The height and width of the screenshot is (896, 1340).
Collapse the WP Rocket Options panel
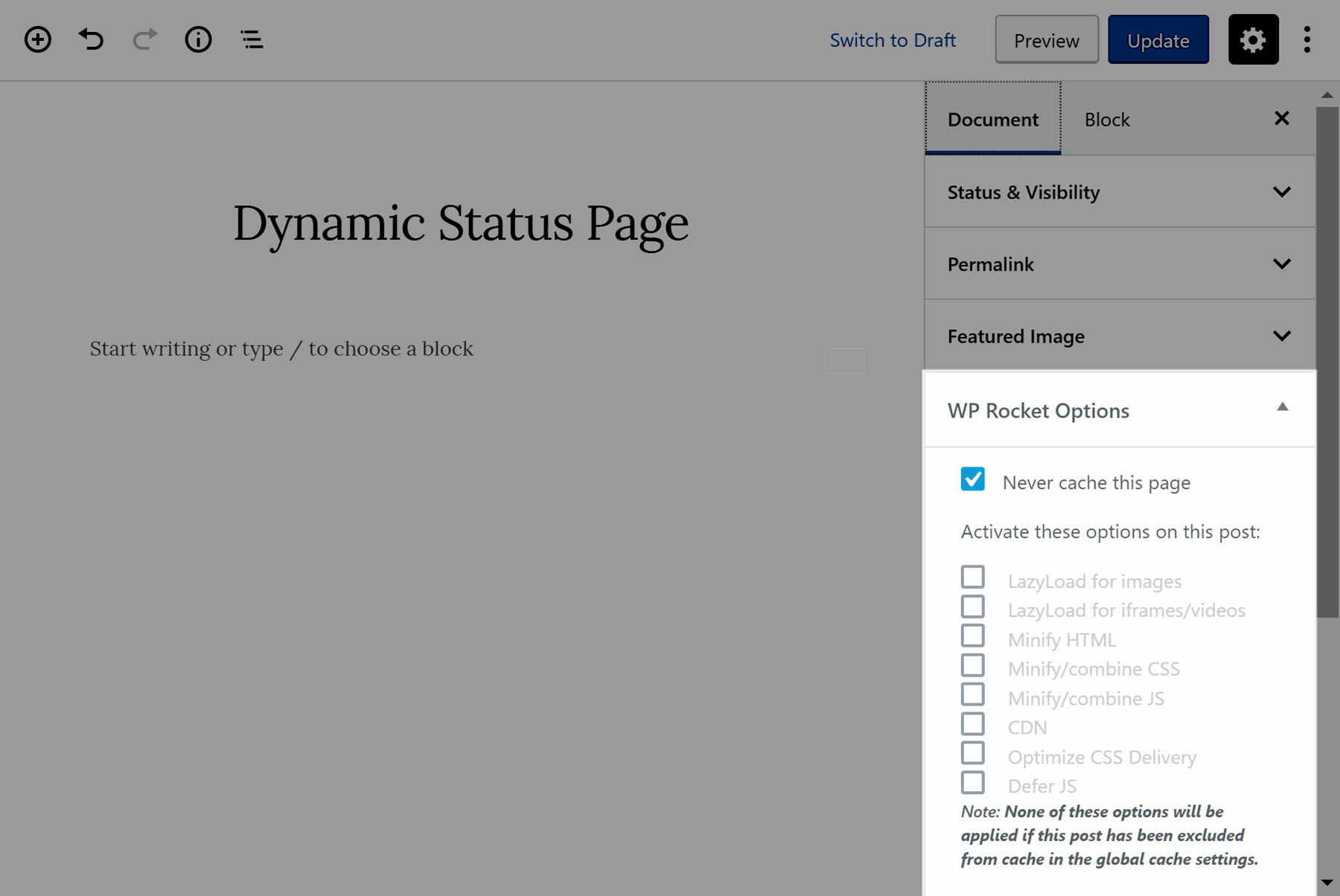coord(1120,410)
